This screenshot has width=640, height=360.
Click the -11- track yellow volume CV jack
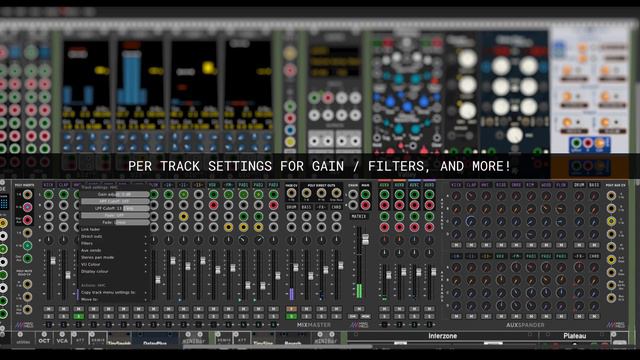coord(184,216)
